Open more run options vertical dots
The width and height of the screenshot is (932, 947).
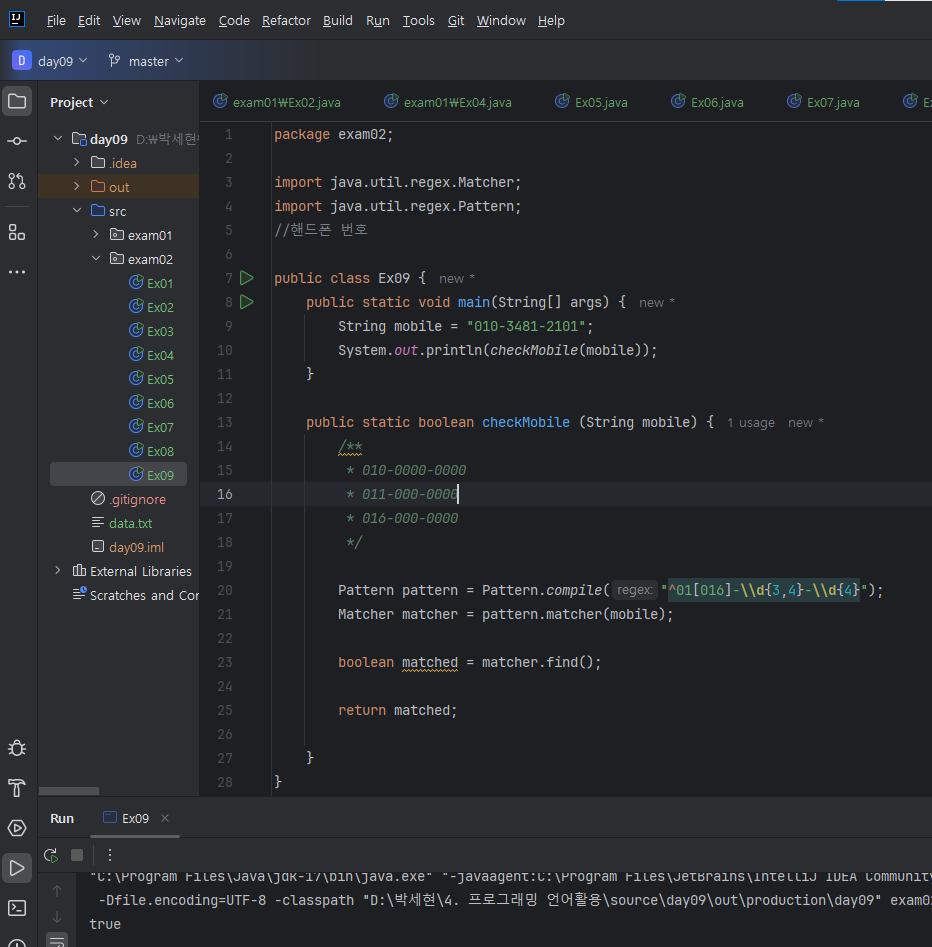[x=109, y=855]
